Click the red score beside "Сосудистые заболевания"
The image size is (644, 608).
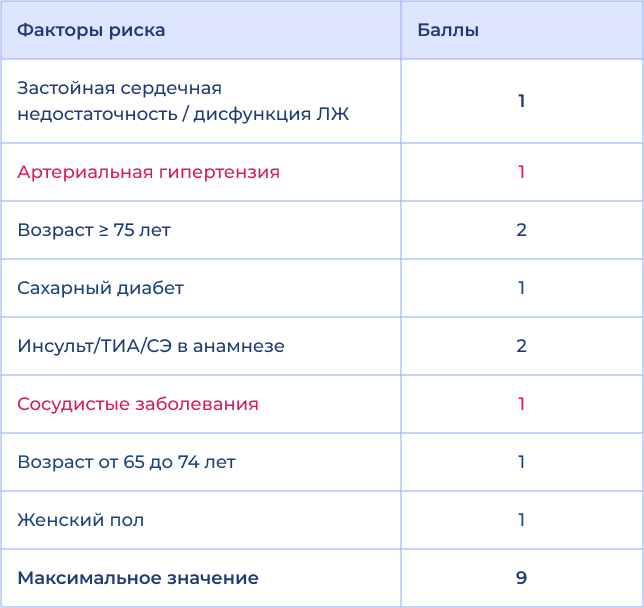tap(521, 404)
